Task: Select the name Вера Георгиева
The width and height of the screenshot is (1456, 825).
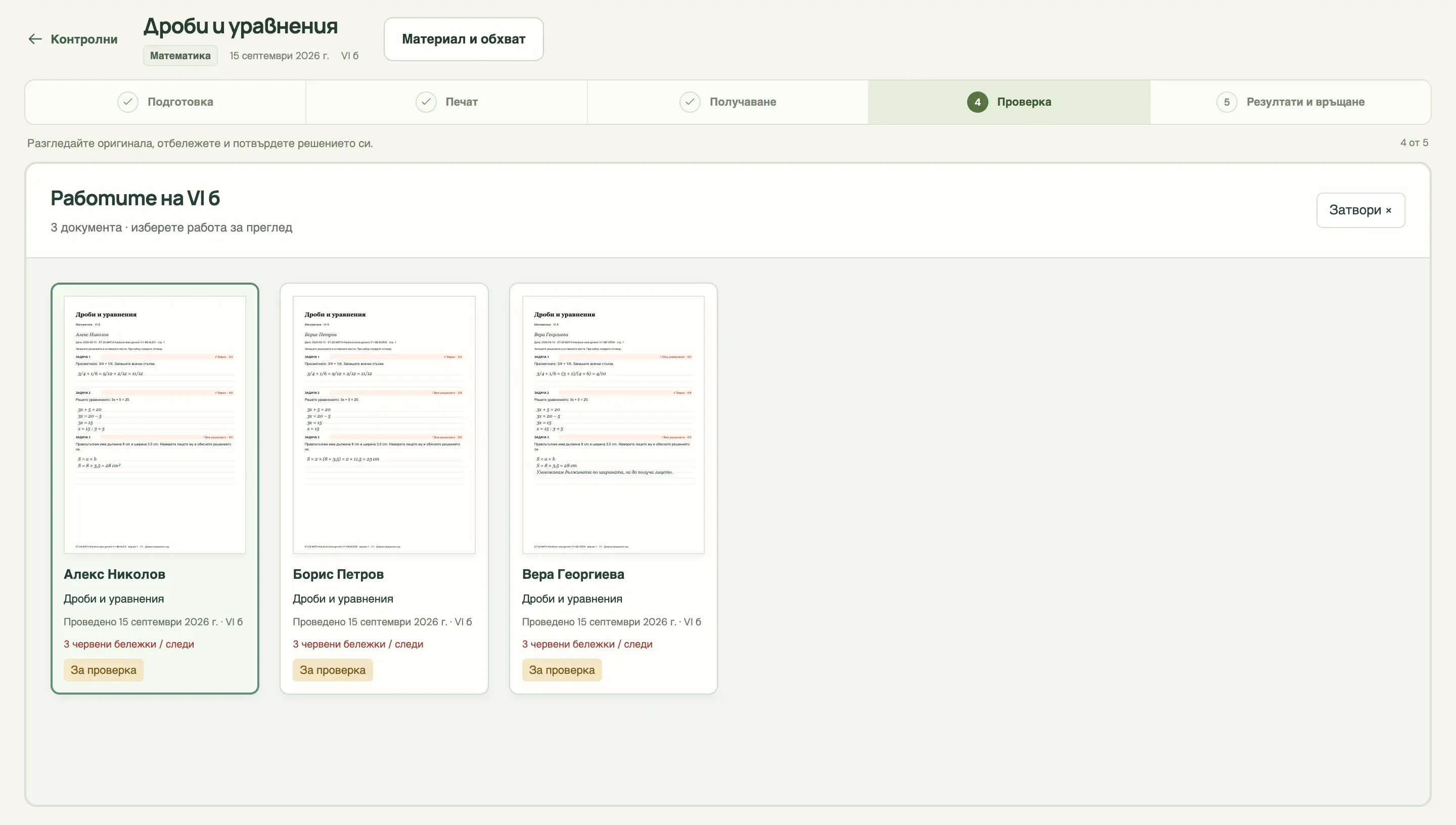Action: (573, 574)
